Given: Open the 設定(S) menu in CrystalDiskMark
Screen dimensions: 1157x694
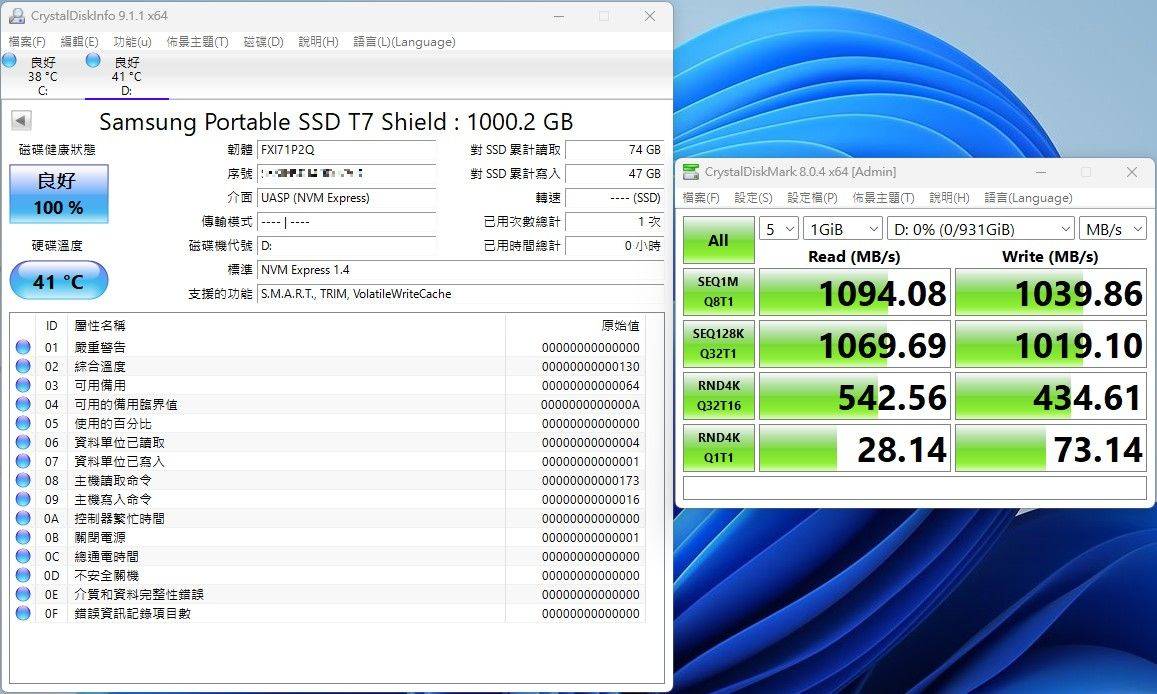Looking at the screenshot, I should [753, 197].
